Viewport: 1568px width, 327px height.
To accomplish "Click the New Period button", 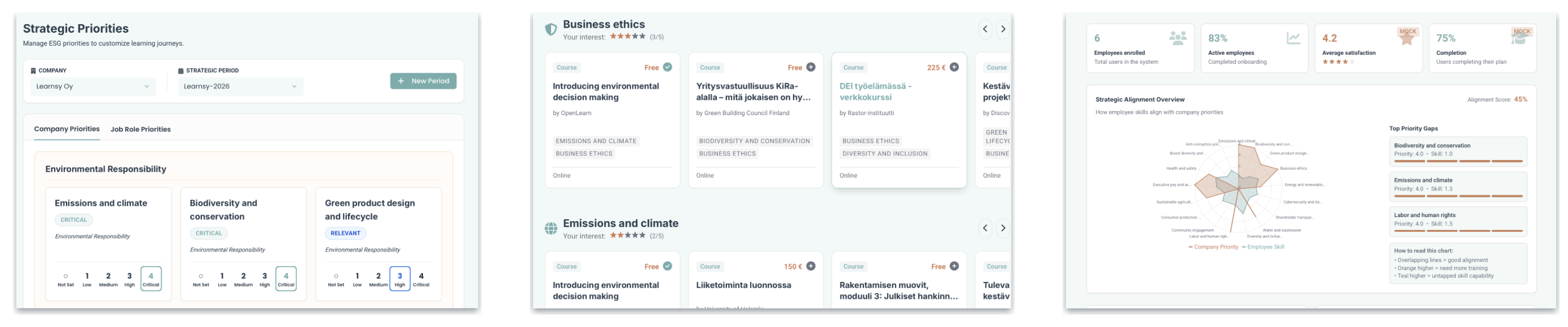I will point(422,81).
